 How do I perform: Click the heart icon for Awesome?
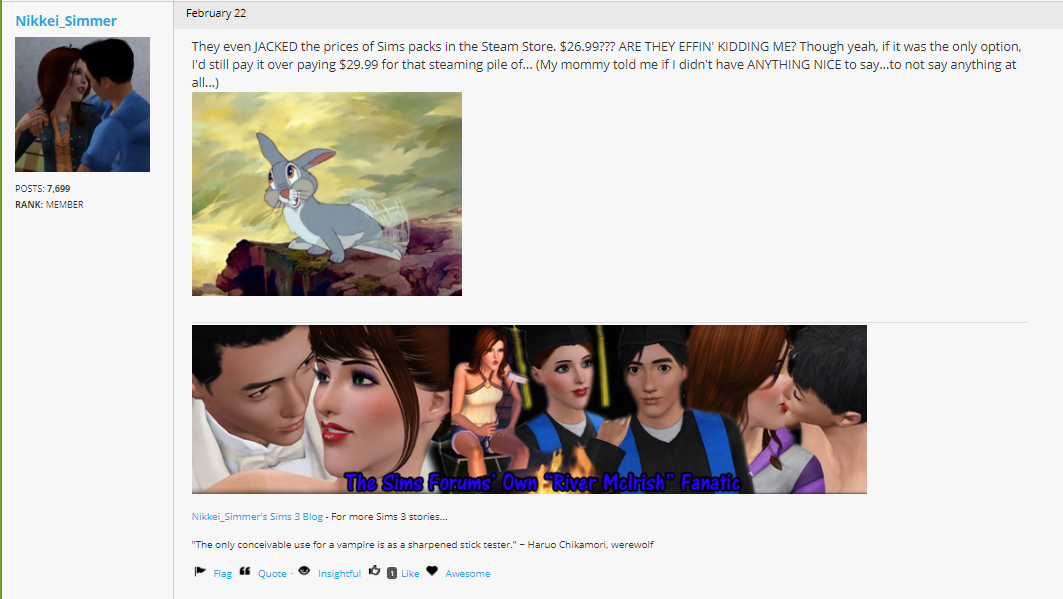(x=432, y=571)
